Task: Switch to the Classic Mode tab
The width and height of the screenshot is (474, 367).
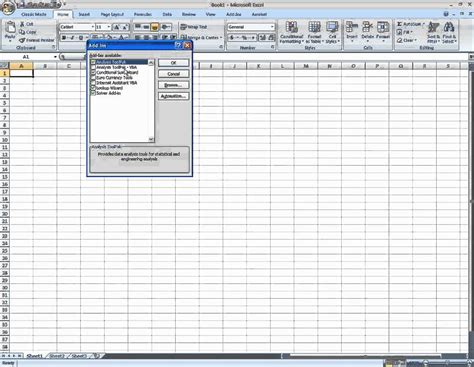Action: click(34, 14)
